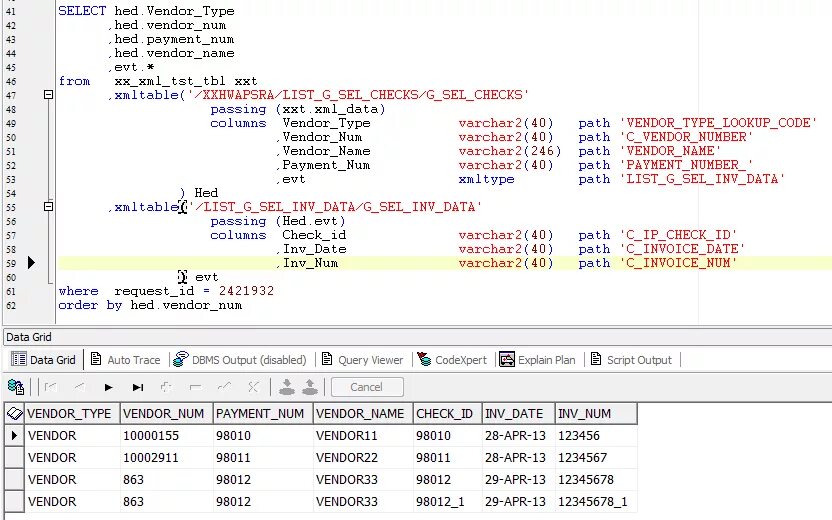This screenshot has height=520, width=832.
Task: Click line number 61 in gutter
Action: [x=11, y=291]
